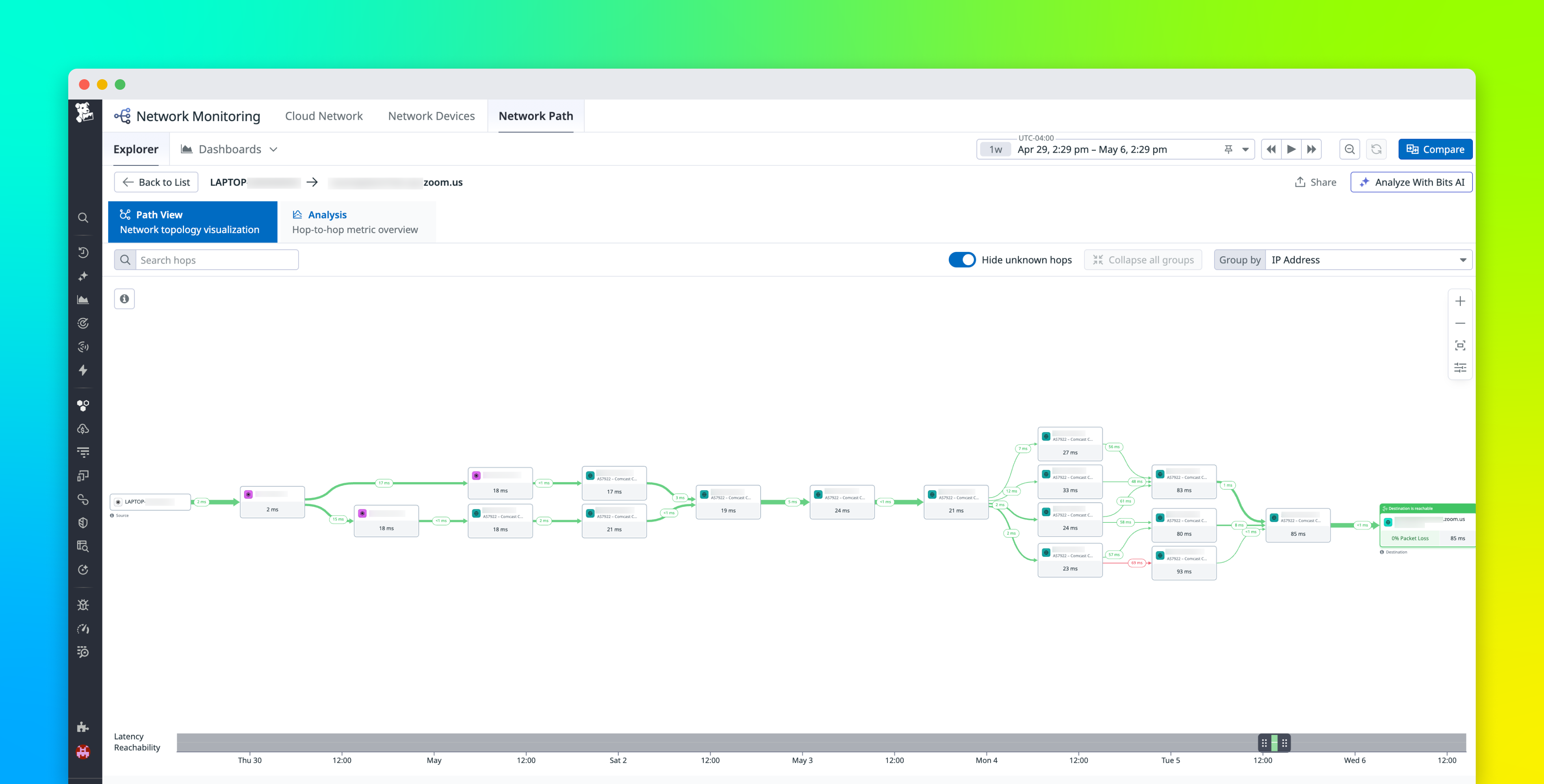Step time range forward

[x=1312, y=149]
